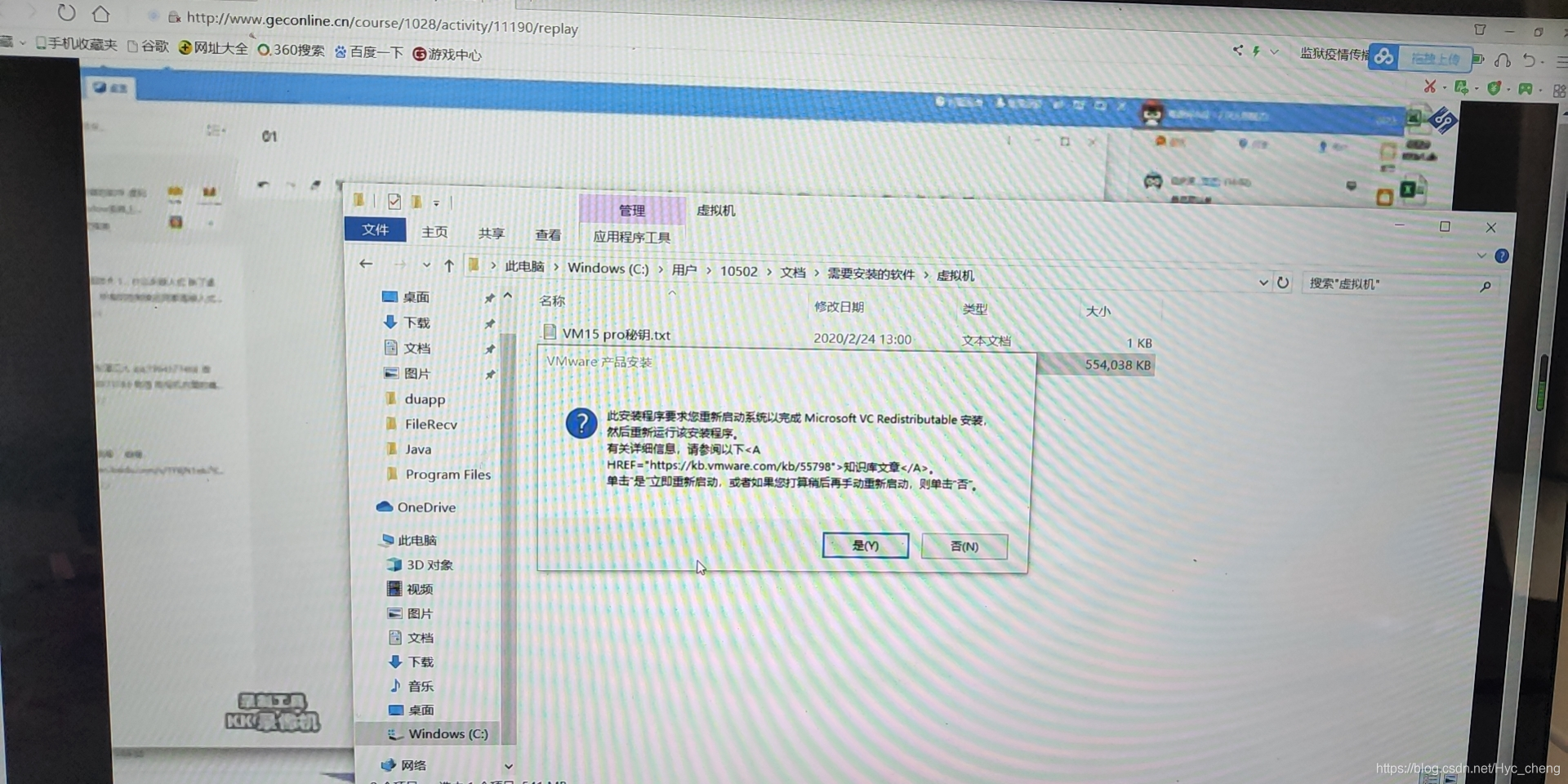Open pinned 文档 in Quick access
Viewport: 1568px width, 784px height.
tap(416, 348)
